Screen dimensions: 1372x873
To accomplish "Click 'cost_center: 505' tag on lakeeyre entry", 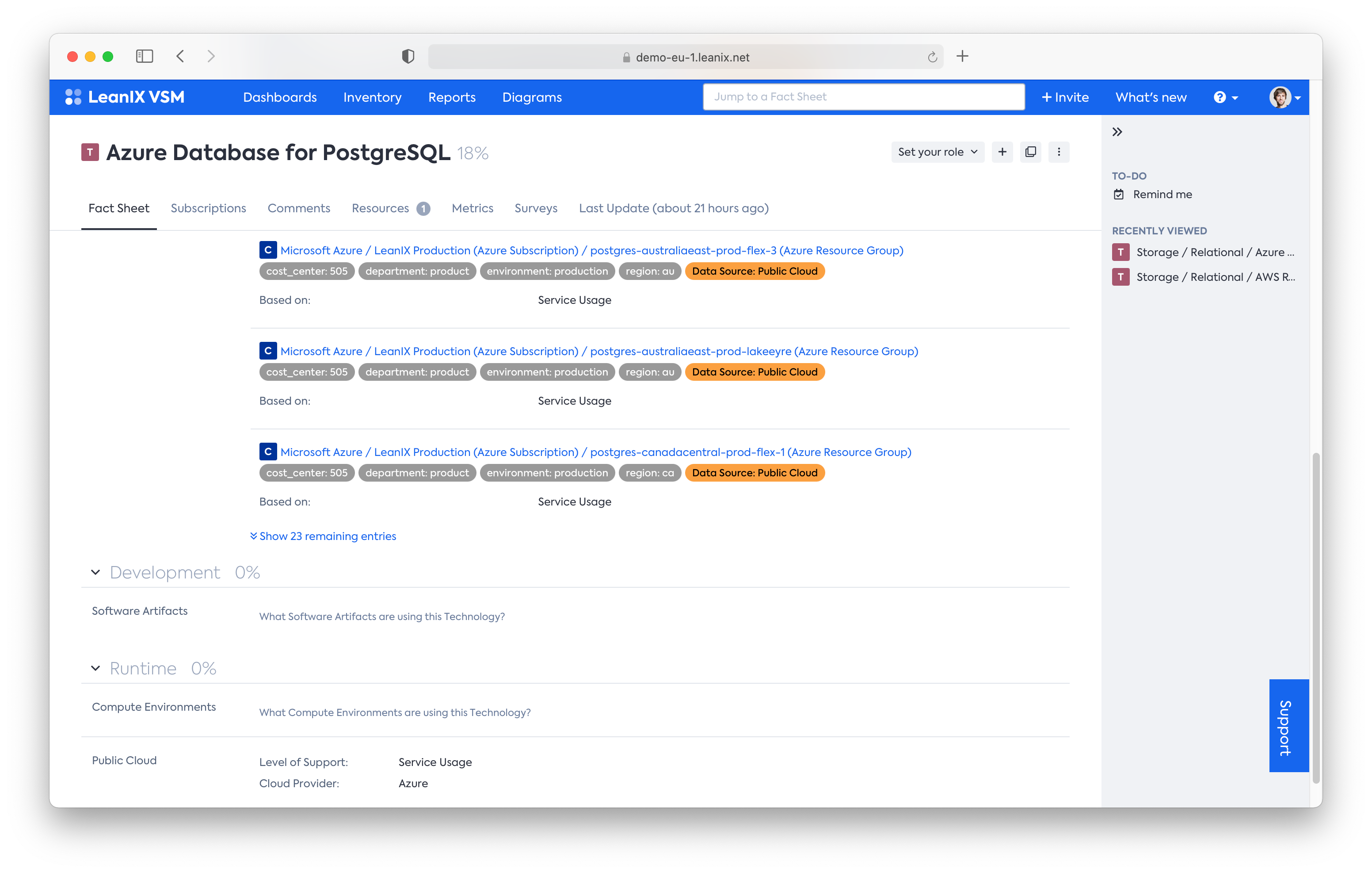I will [307, 372].
